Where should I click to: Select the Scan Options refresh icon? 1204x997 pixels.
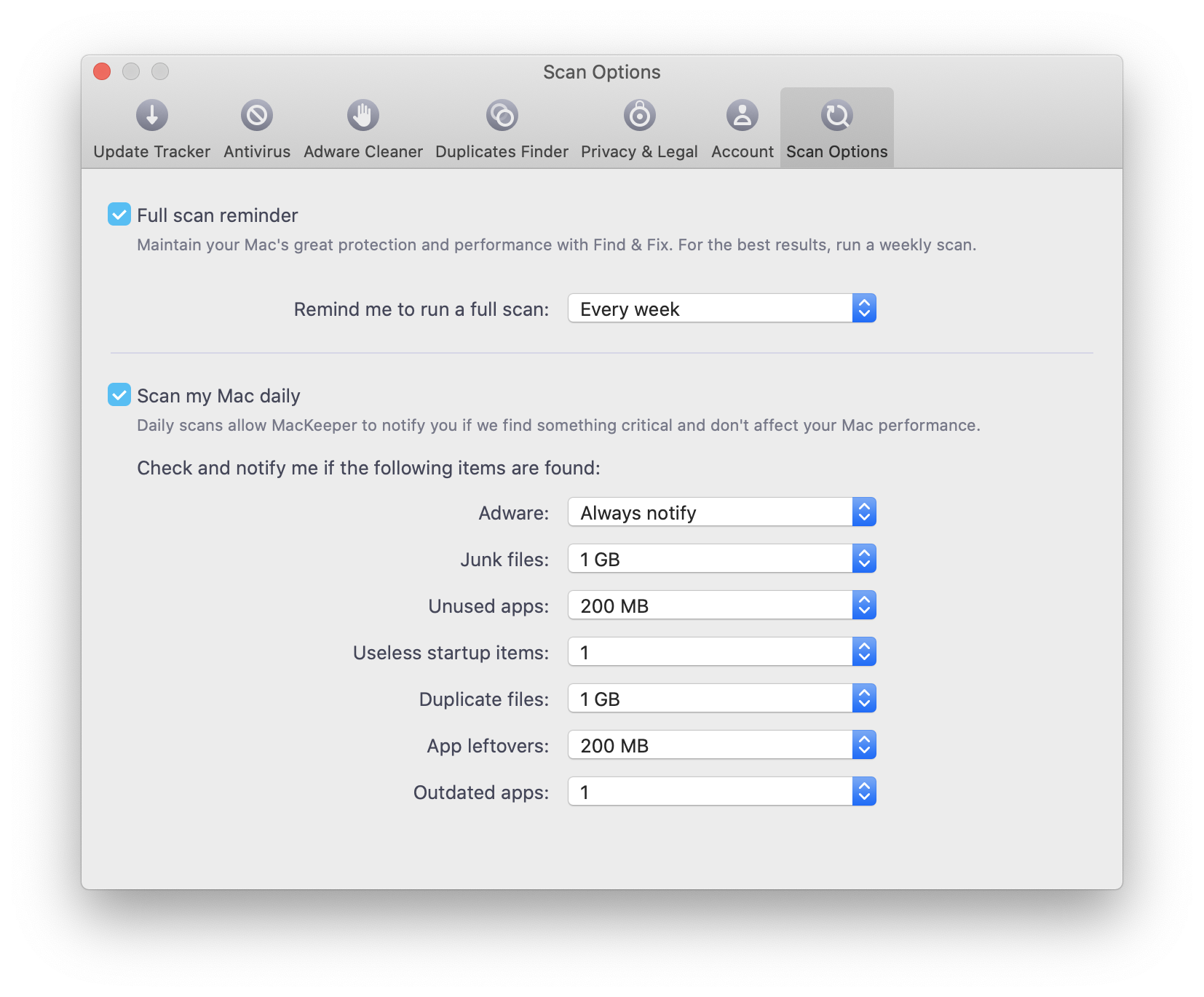pyautogui.click(x=837, y=115)
